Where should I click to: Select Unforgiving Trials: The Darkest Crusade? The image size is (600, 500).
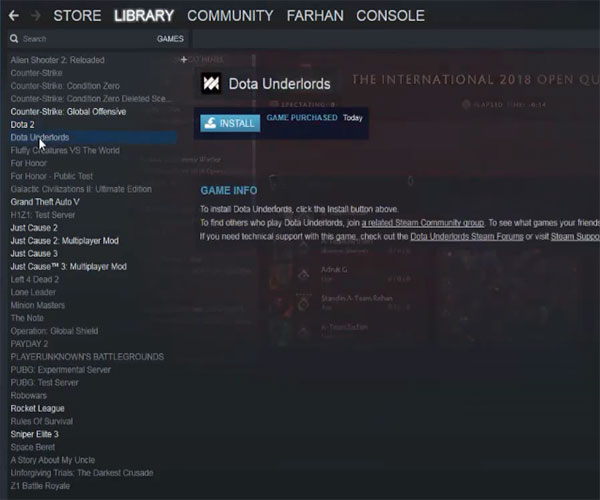point(82,473)
